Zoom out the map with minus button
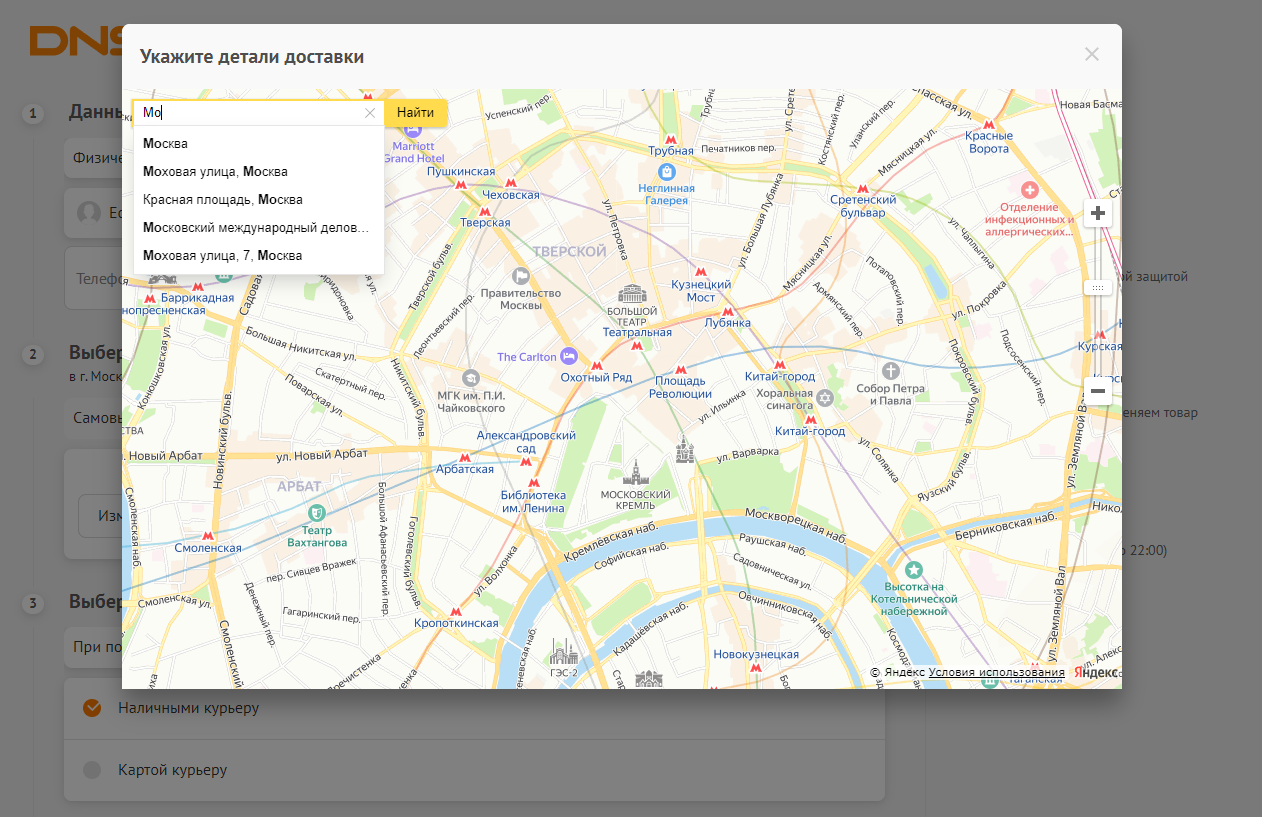Screen dimensions: 1262x817 point(1098,391)
